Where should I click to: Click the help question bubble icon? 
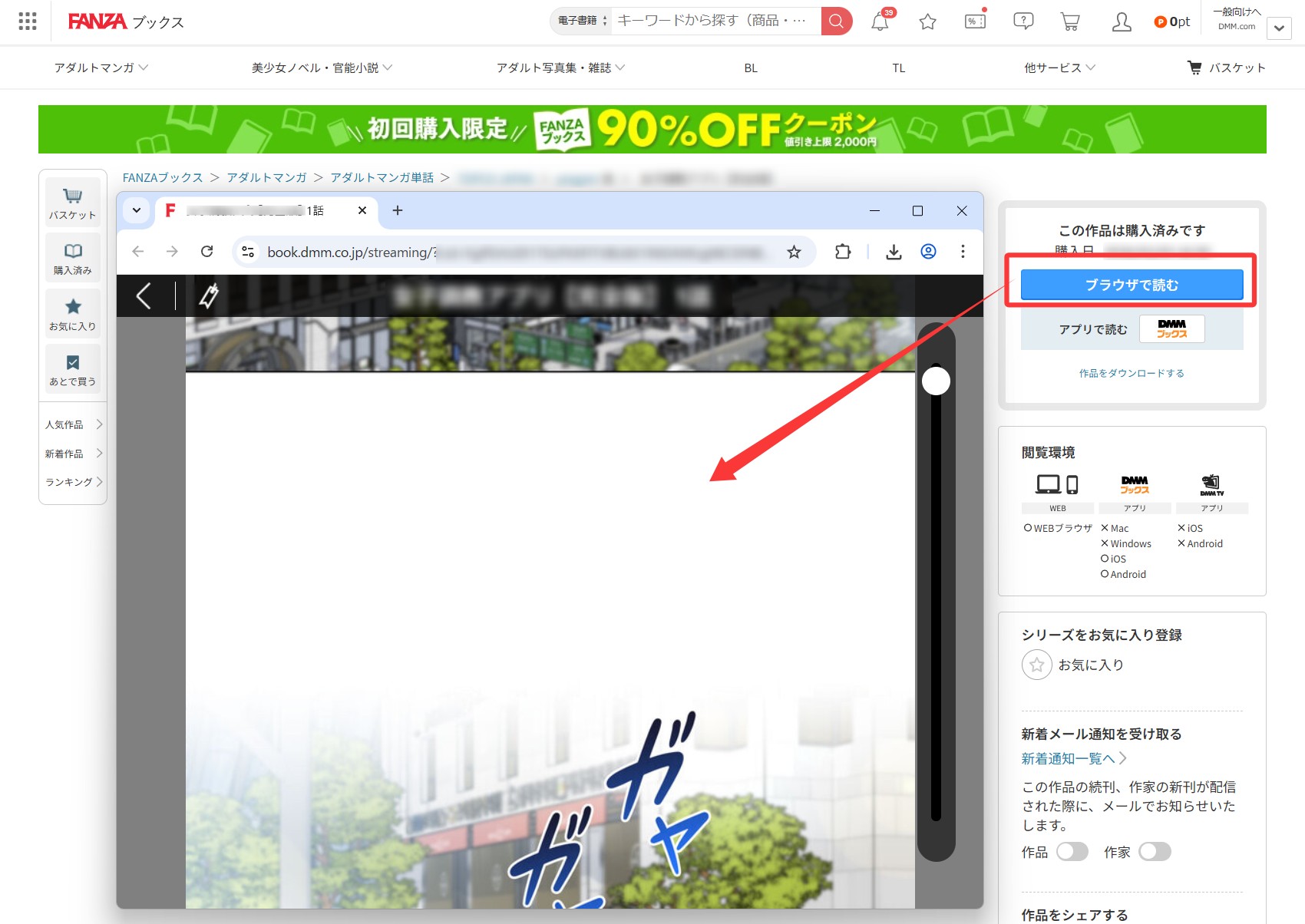1023,21
